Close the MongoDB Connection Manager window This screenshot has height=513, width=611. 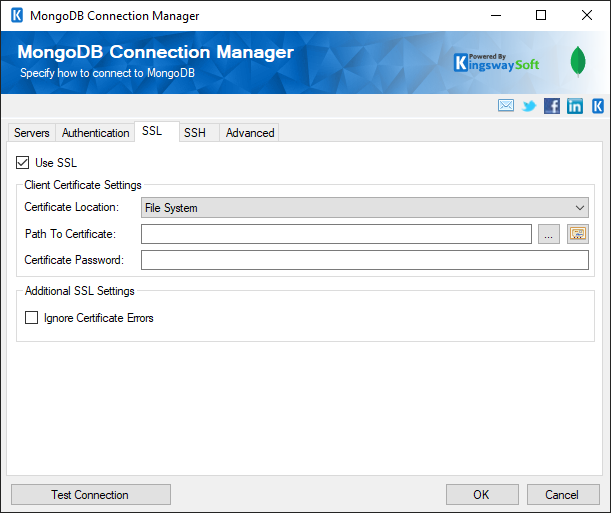[587, 15]
